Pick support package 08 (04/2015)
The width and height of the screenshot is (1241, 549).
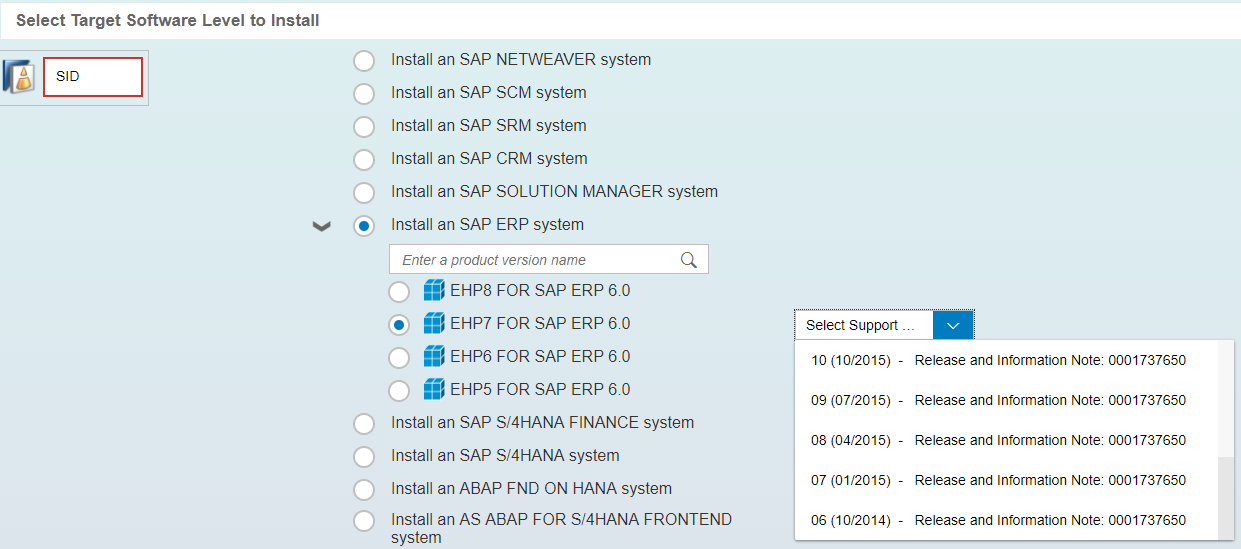pos(1007,440)
